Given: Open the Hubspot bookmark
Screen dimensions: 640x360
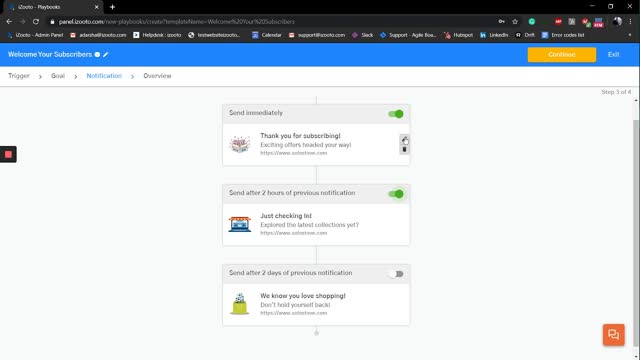Looking at the screenshot, I should coord(458,35).
